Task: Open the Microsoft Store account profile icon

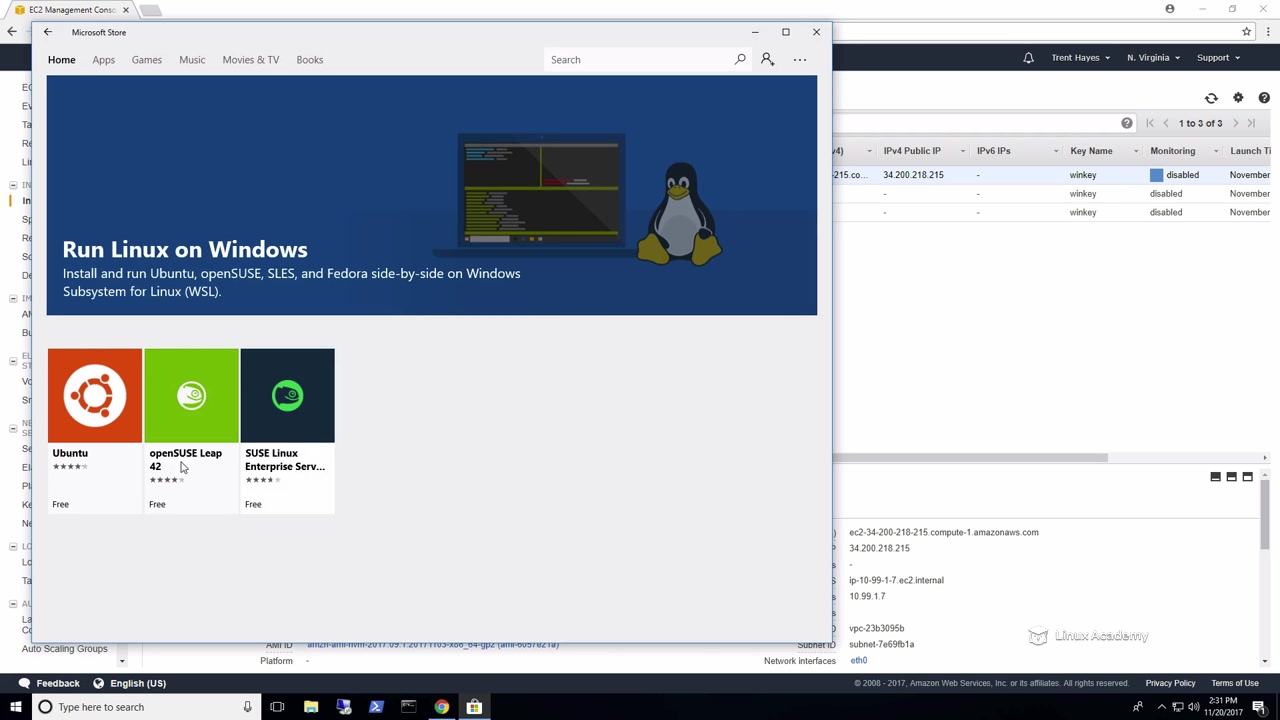Action: (x=767, y=60)
